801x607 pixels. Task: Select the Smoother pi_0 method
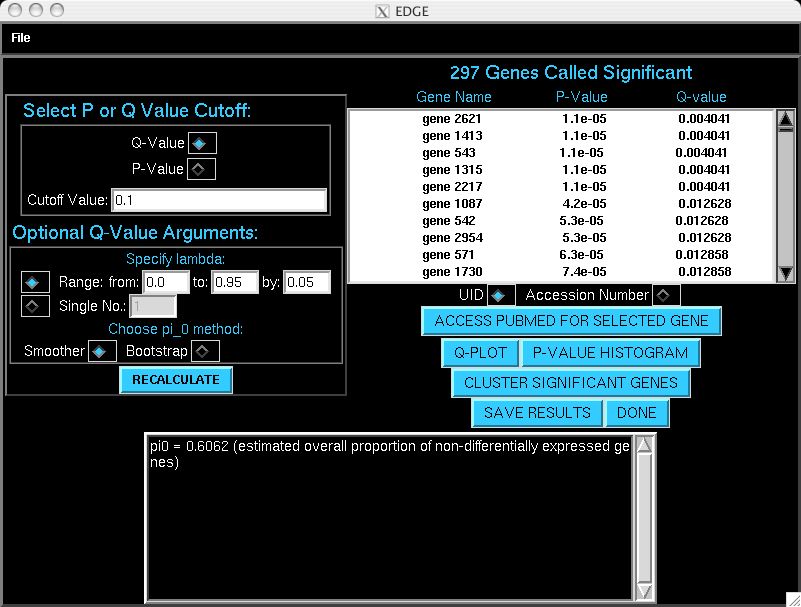click(101, 351)
